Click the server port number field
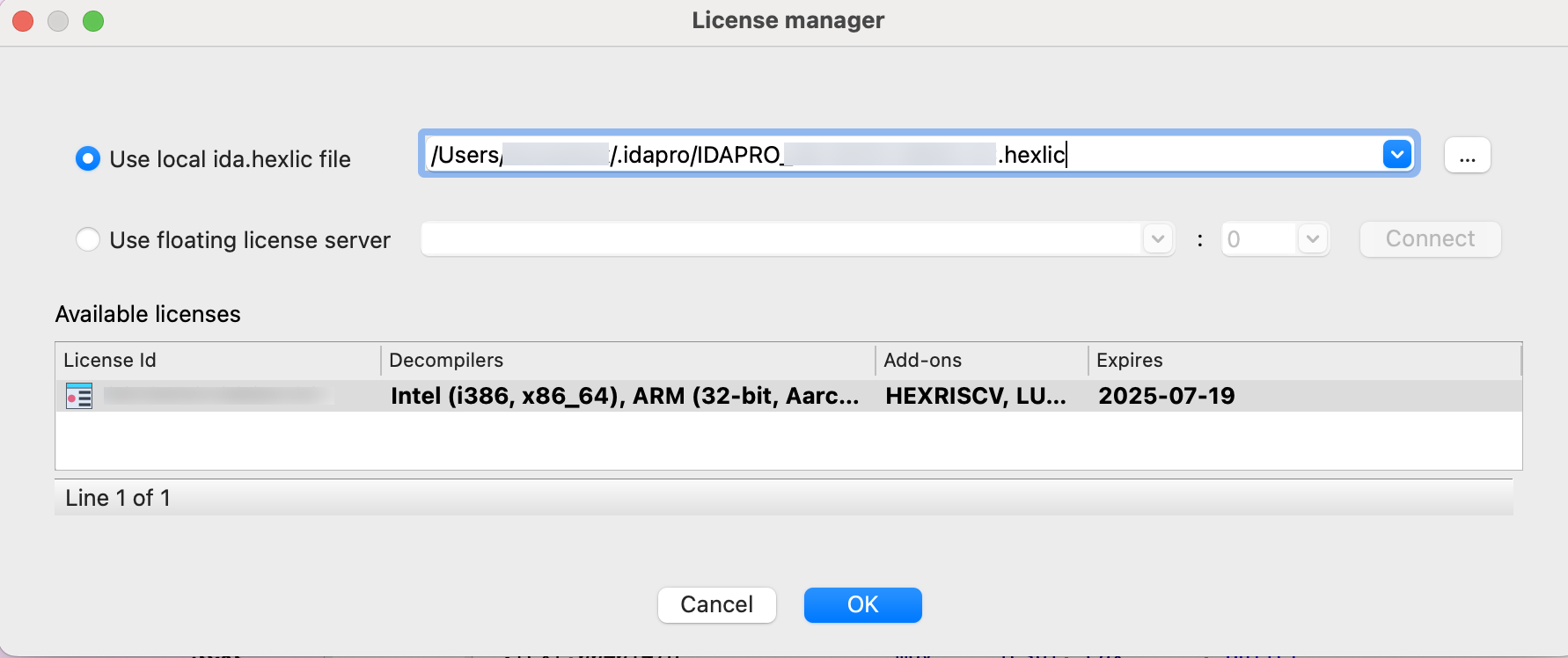 point(1259,239)
